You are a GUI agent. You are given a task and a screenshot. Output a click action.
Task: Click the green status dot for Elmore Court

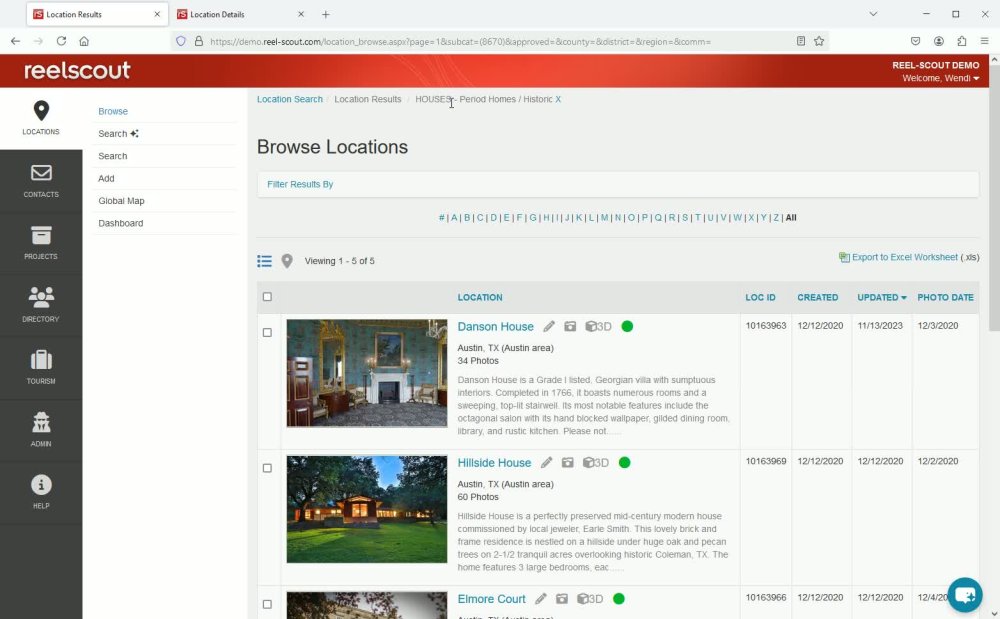pos(618,599)
